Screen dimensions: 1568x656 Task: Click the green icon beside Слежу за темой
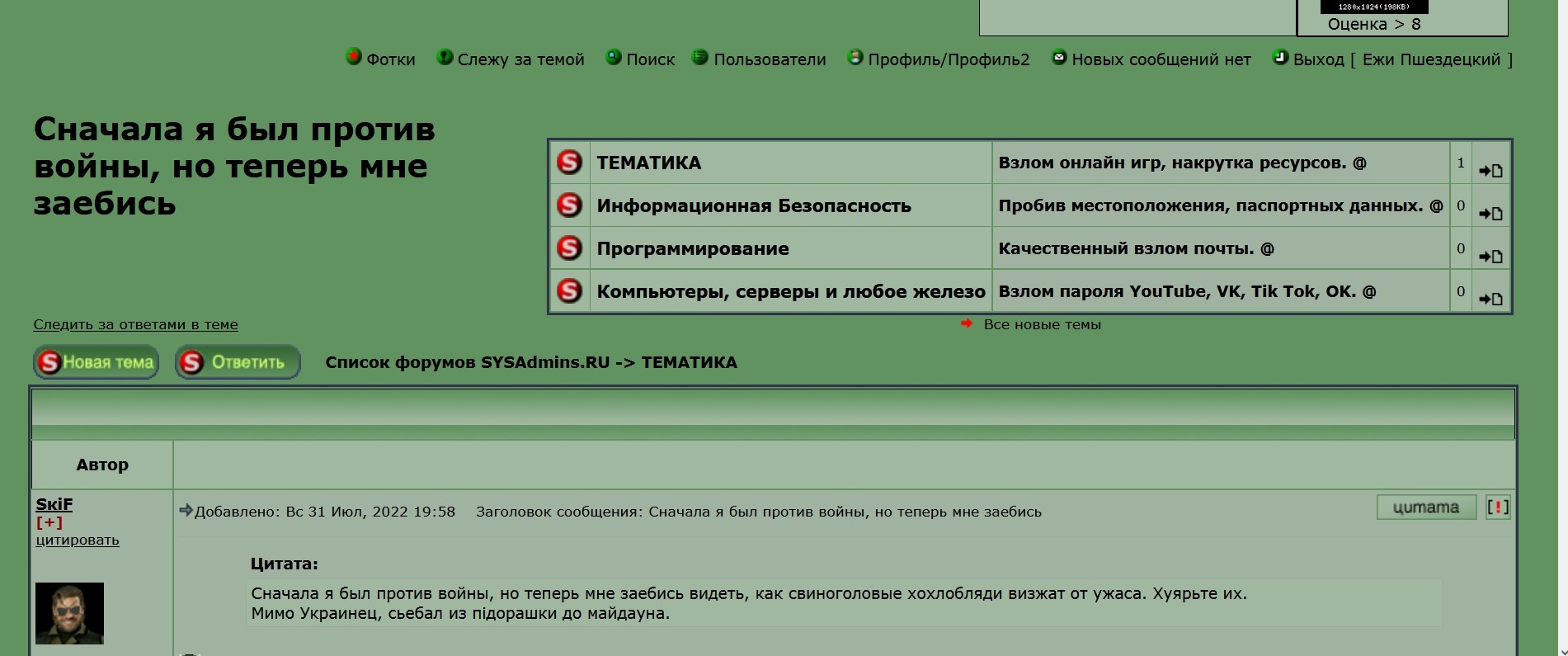[x=445, y=57]
